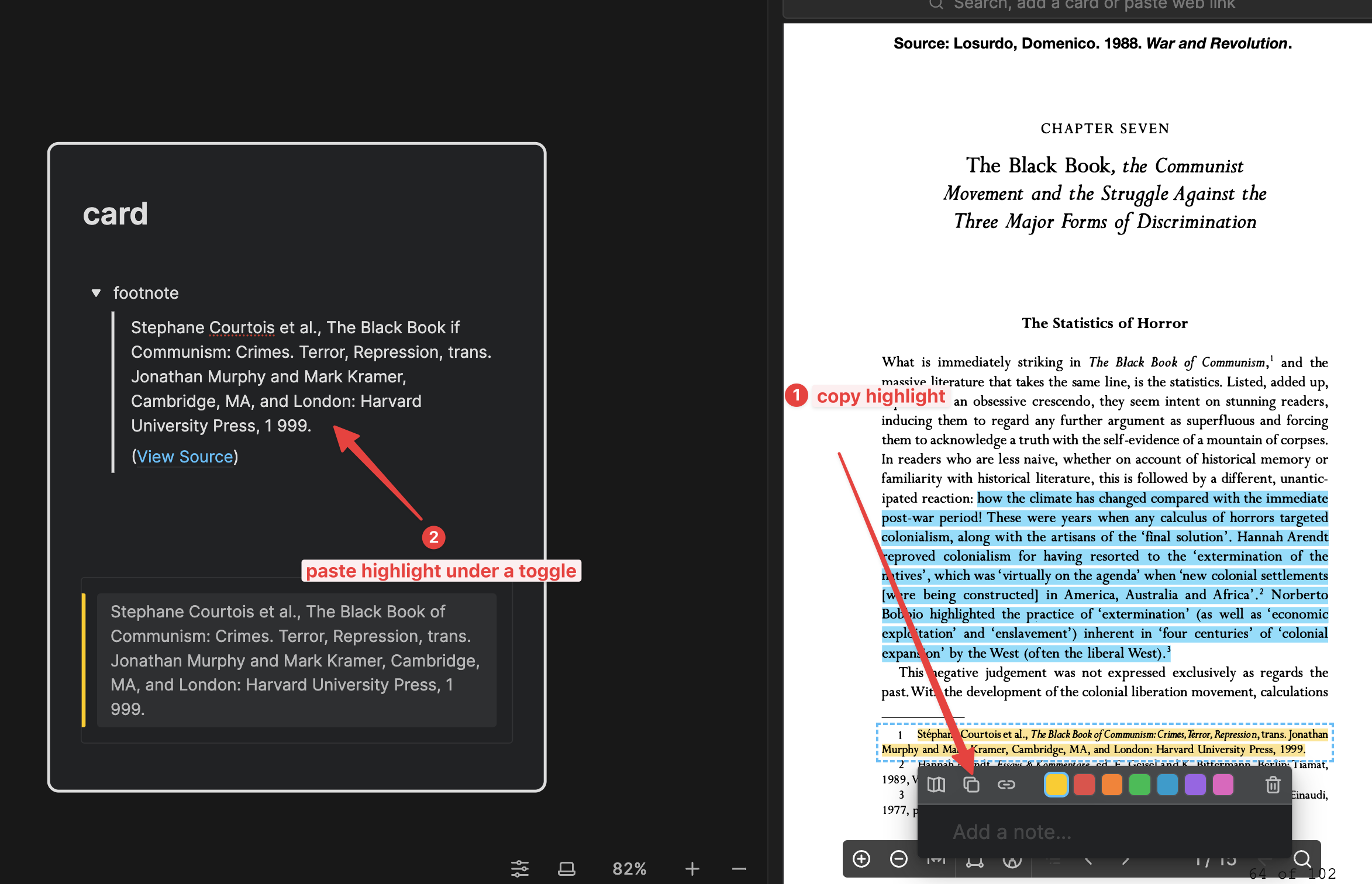Zoom out of the PDF with the circled minus
This screenshot has height=884, width=1372.
click(898, 859)
